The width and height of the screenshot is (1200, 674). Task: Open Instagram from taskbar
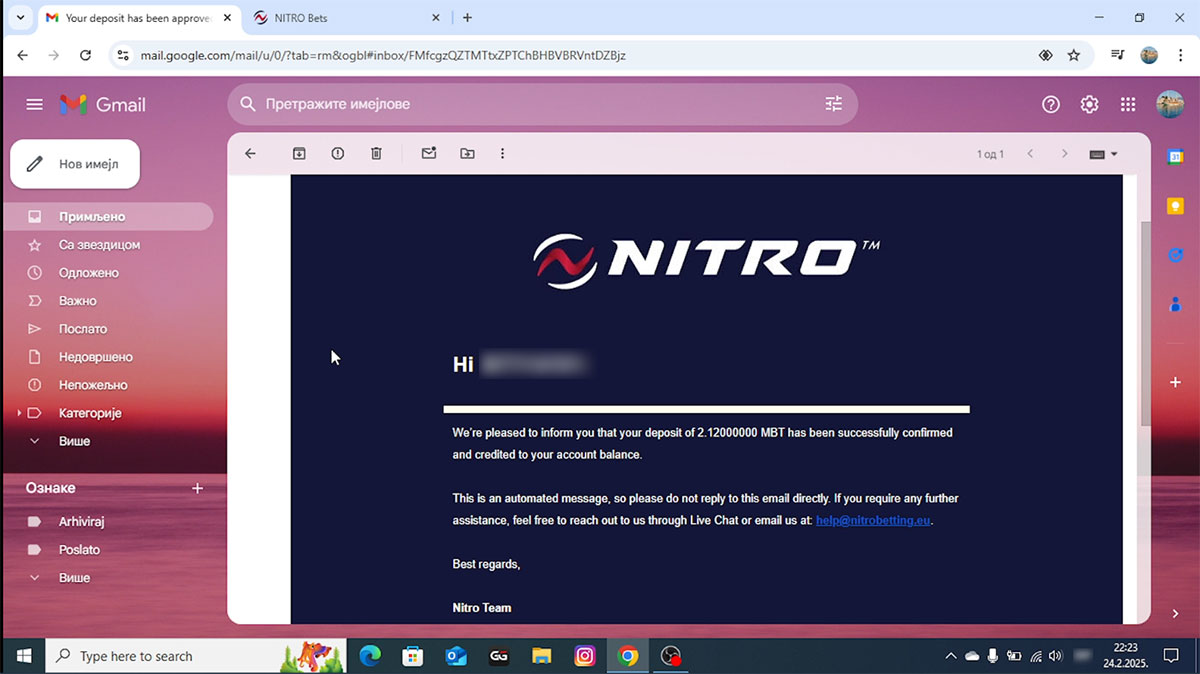pyautogui.click(x=585, y=656)
